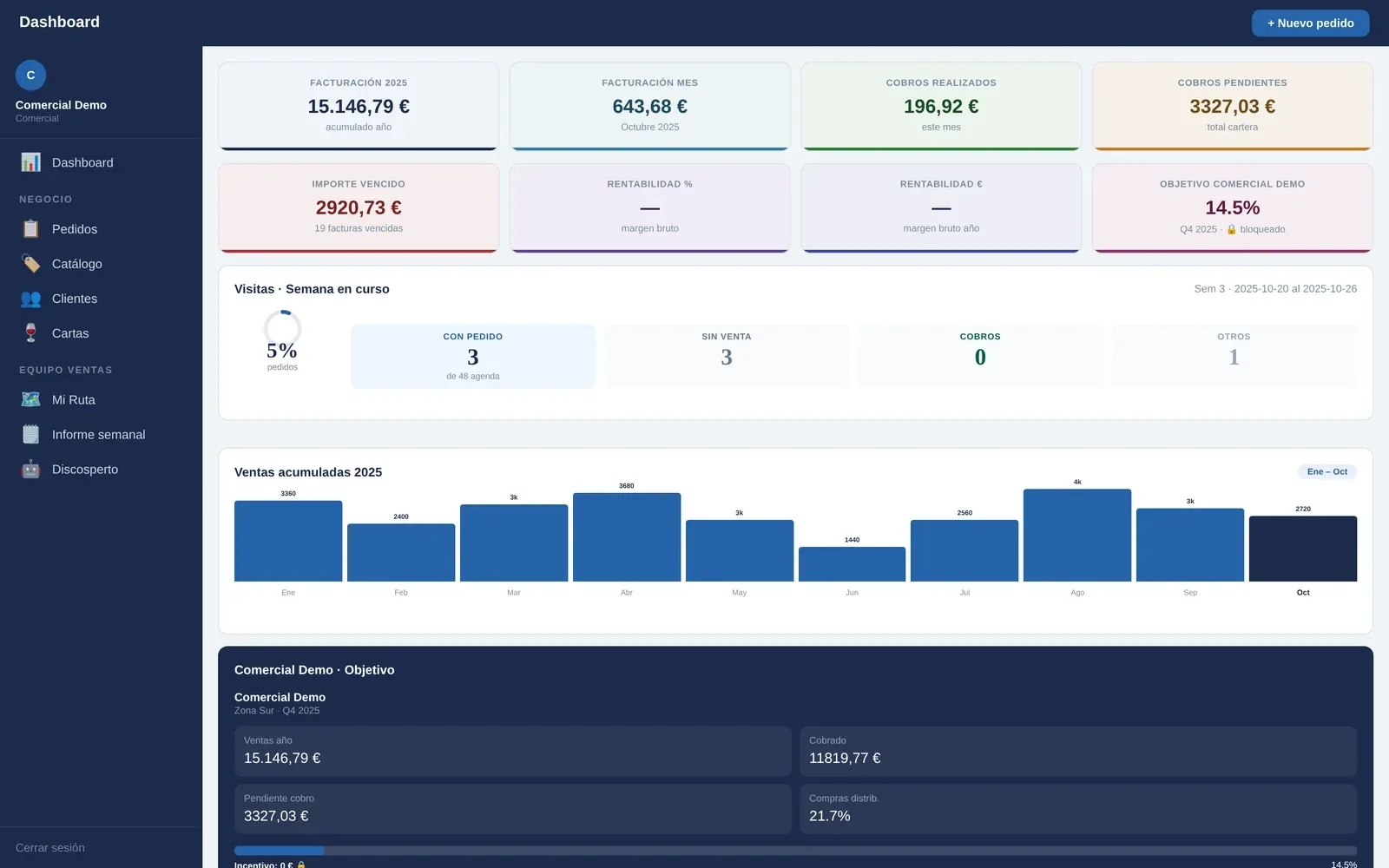Click the Compras distrib. 21.7% tile
1389x868 pixels.
1078,810
